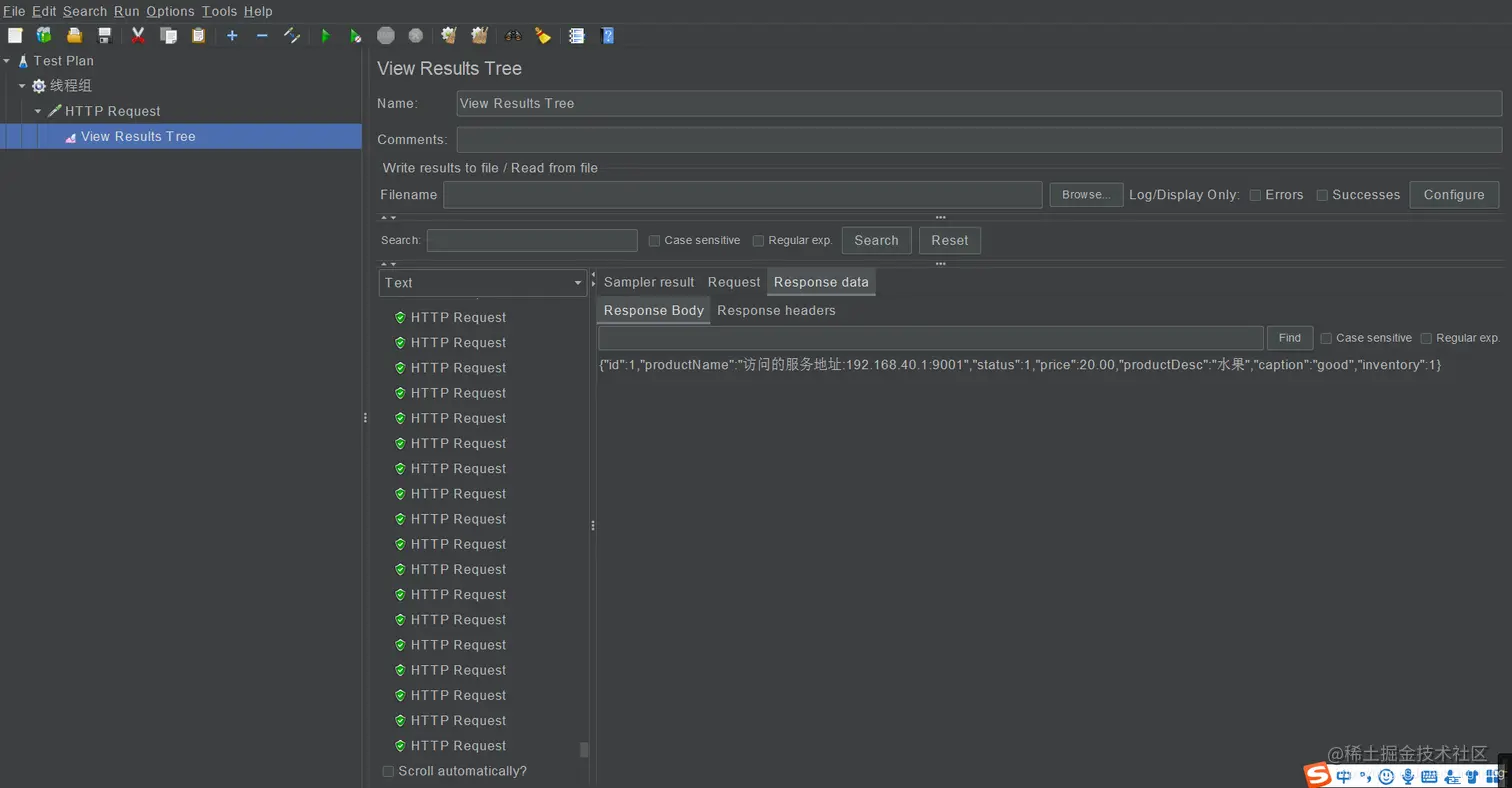Viewport: 1512px width, 788px height.
Task: Switch to the Response headers sub-tab
Action: (776, 310)
